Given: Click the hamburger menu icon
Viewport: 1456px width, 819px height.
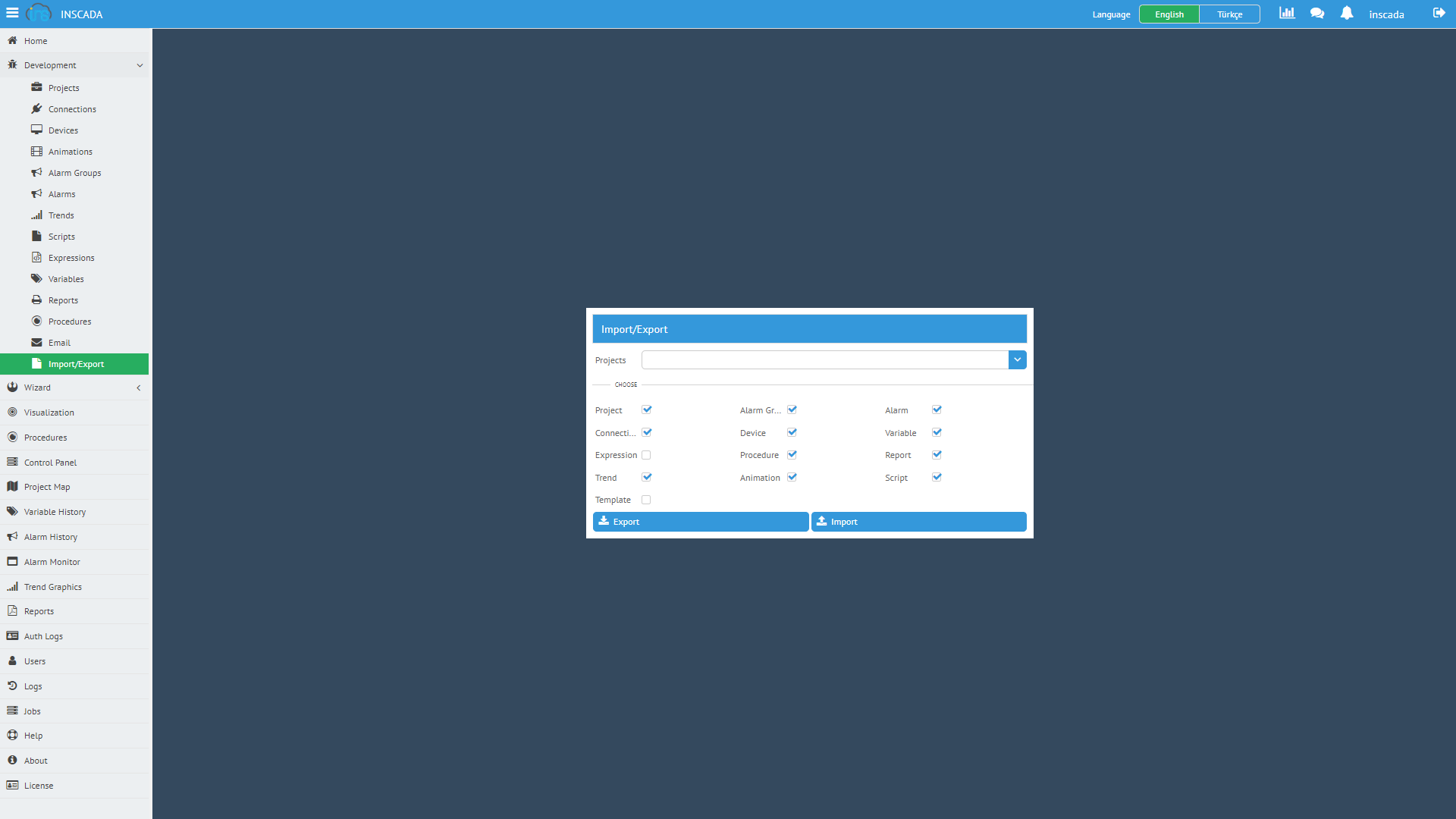Looking at the screenshot, I should coord(12,13).
